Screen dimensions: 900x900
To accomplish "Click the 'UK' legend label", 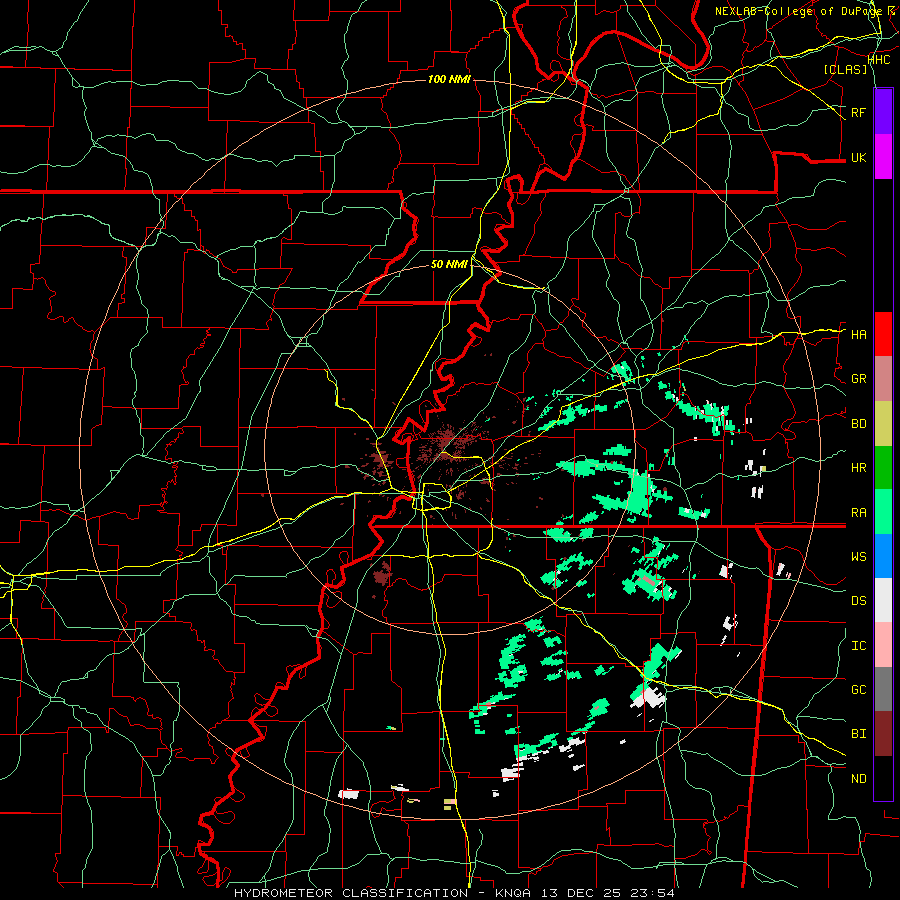I will coord(858,157).
